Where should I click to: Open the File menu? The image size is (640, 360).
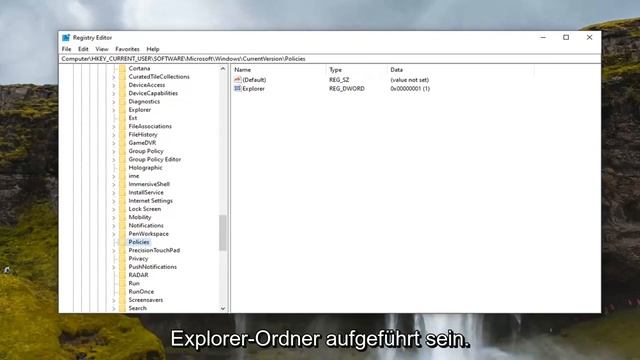click(67, 49)
